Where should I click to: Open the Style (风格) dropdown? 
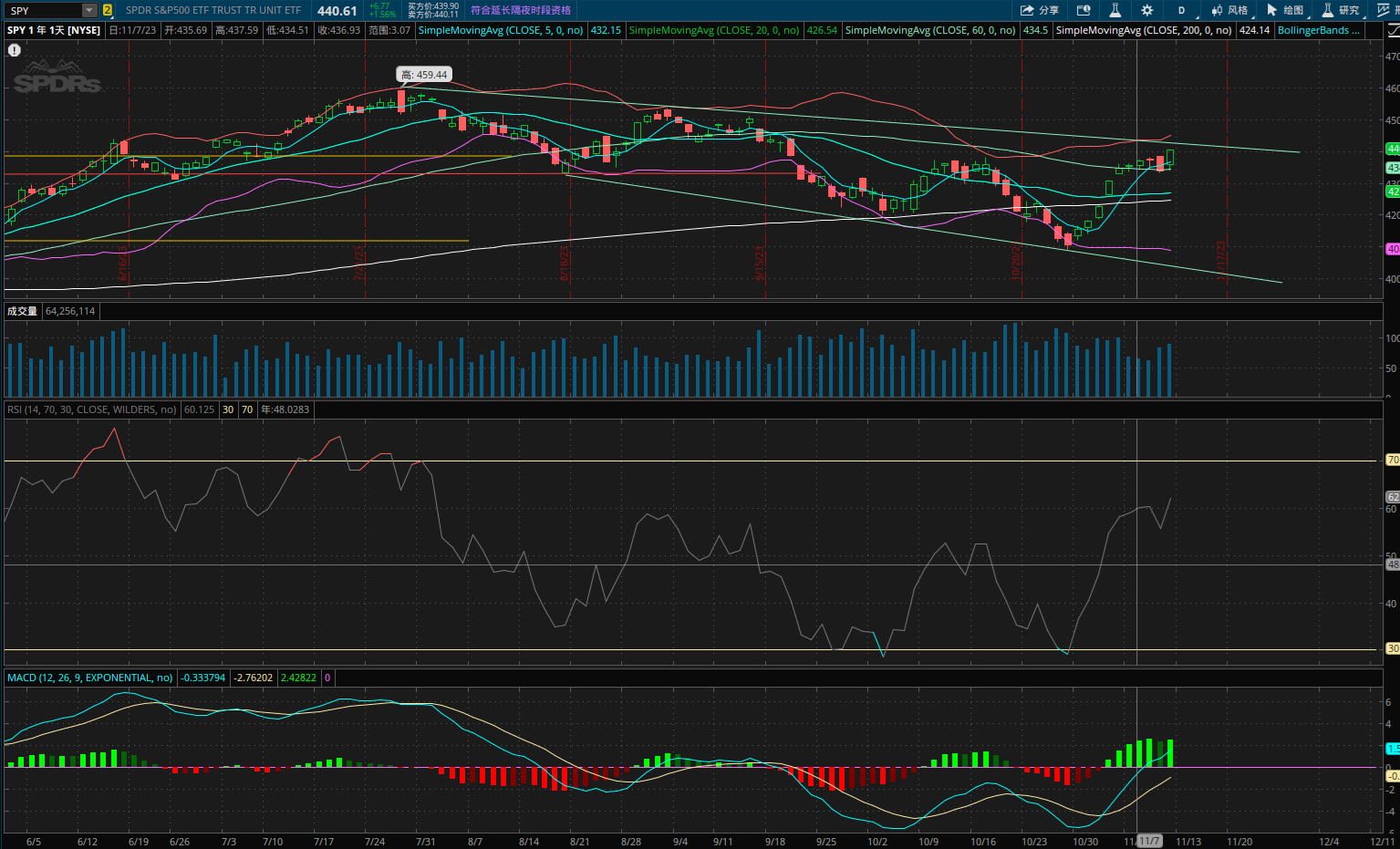click(x=1230, y=10)
